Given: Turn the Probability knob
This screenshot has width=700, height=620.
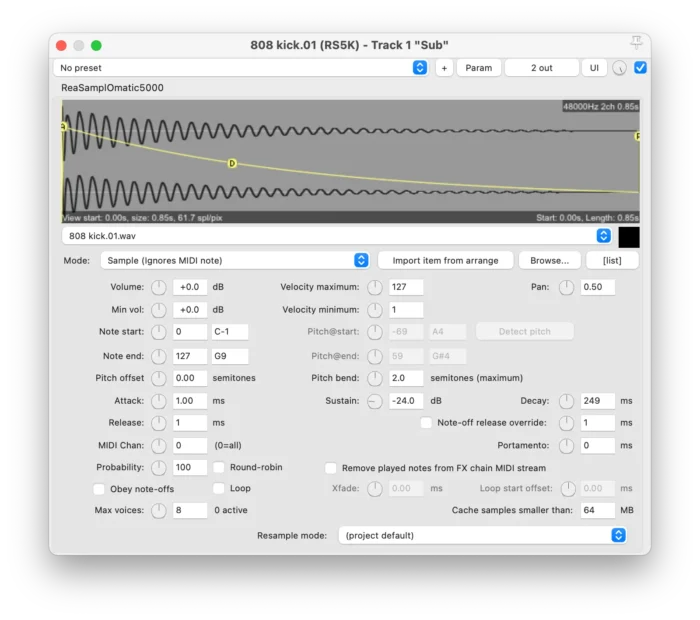Looking at the screenshot, I should pyautogui.click(x=158, y=468).
